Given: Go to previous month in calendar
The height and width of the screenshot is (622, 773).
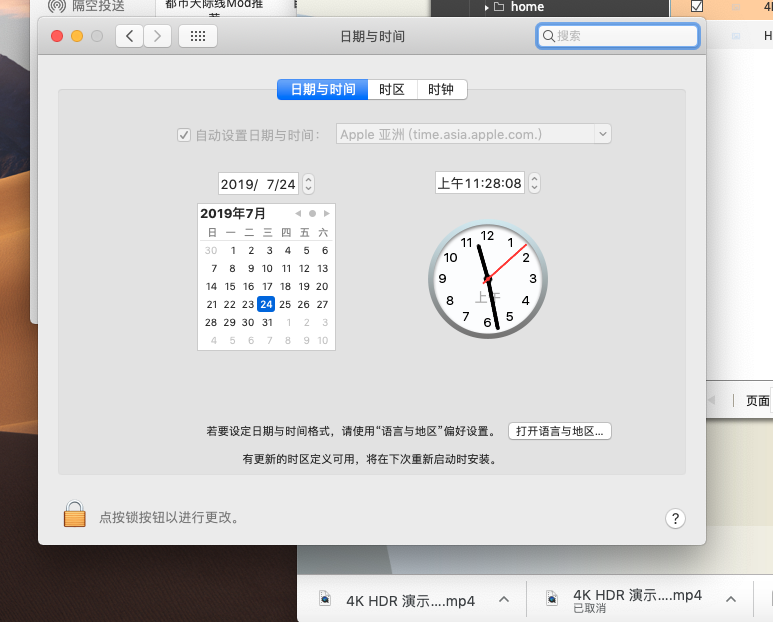Looking at the screenshot, I should pyautogui.click(x=298, y=213).
